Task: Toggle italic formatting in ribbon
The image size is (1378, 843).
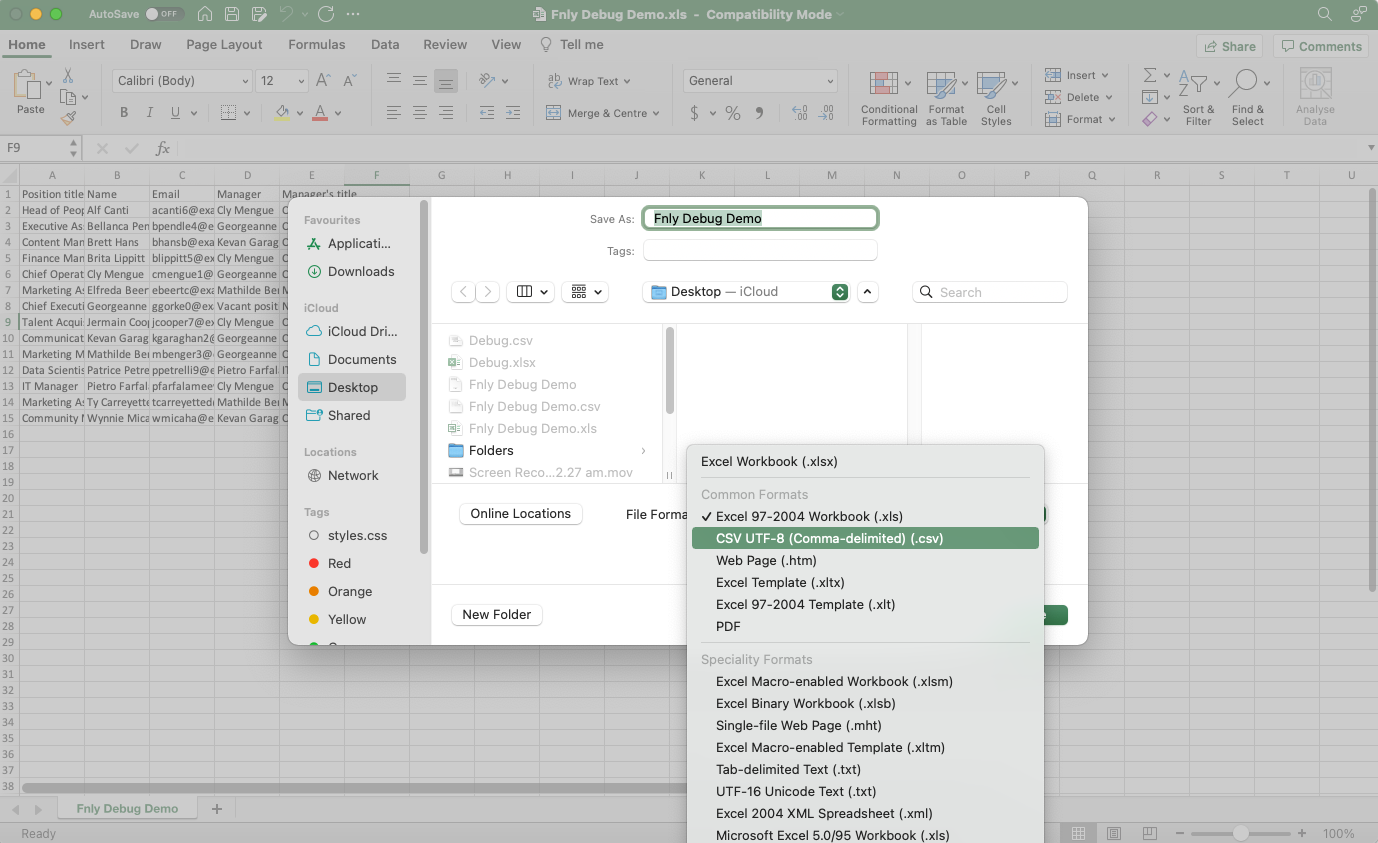Action: pyautogui.click(x=150, y=113)
